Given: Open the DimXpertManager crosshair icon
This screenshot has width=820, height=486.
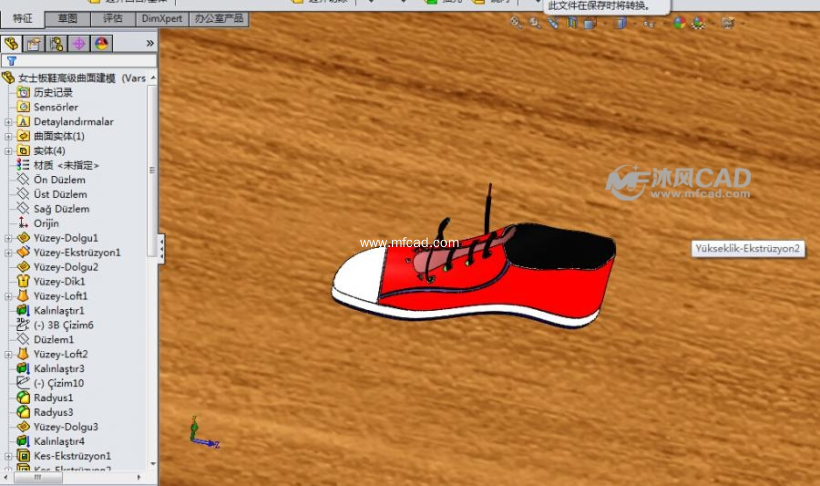Looking at the screenshot, I should coord(78,43).
